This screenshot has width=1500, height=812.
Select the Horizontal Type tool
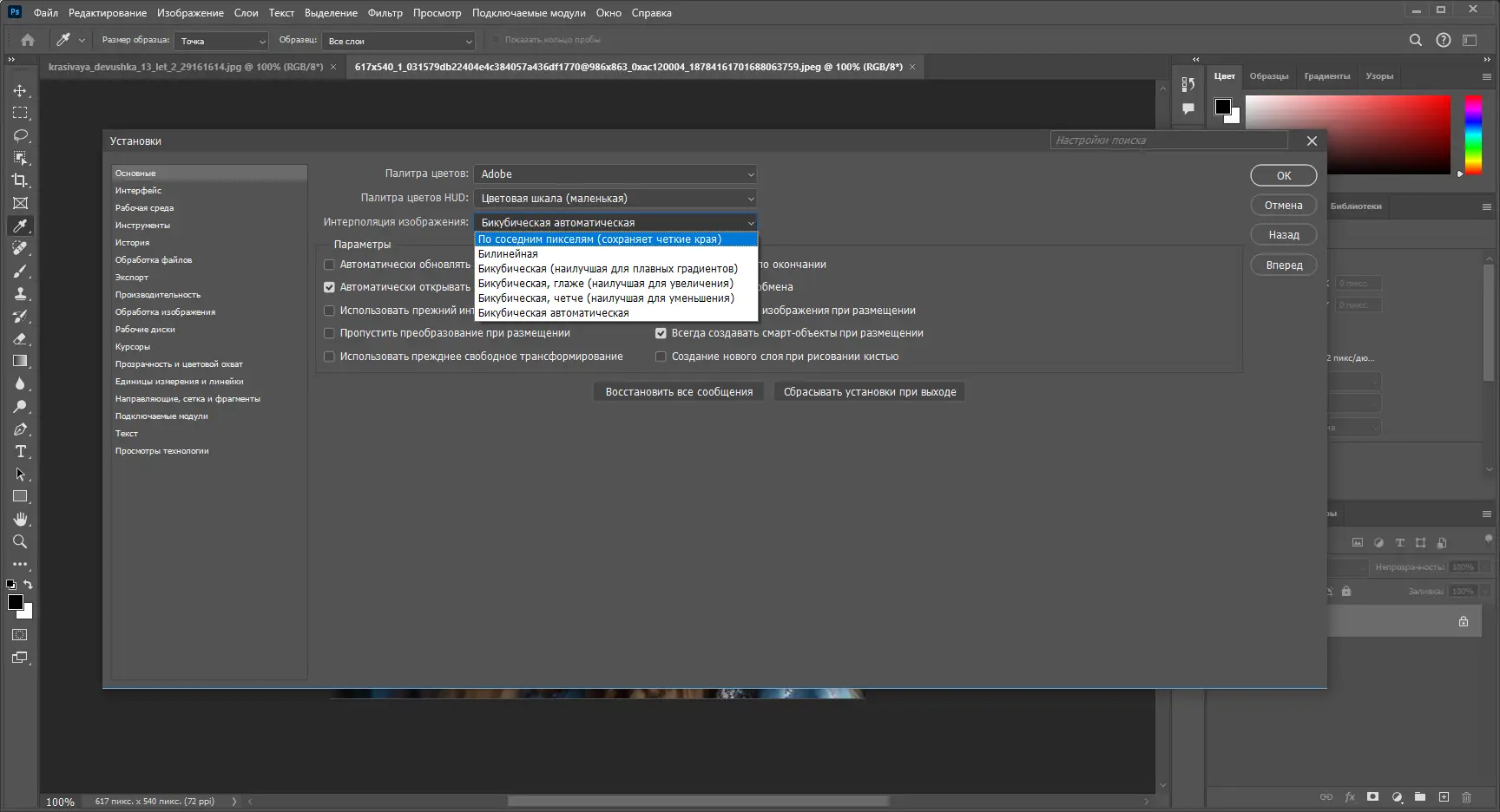tap(20, 451)
